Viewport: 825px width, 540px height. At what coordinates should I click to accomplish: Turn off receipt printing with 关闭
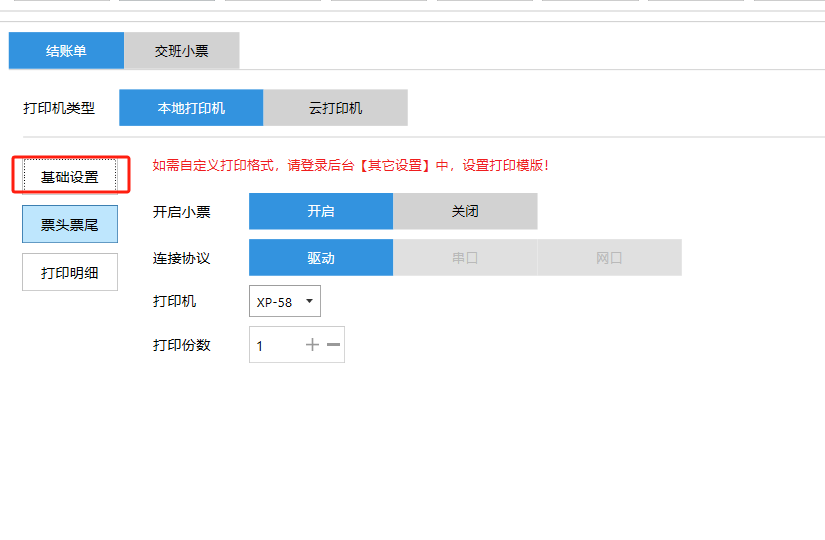[x=465, y=211]
